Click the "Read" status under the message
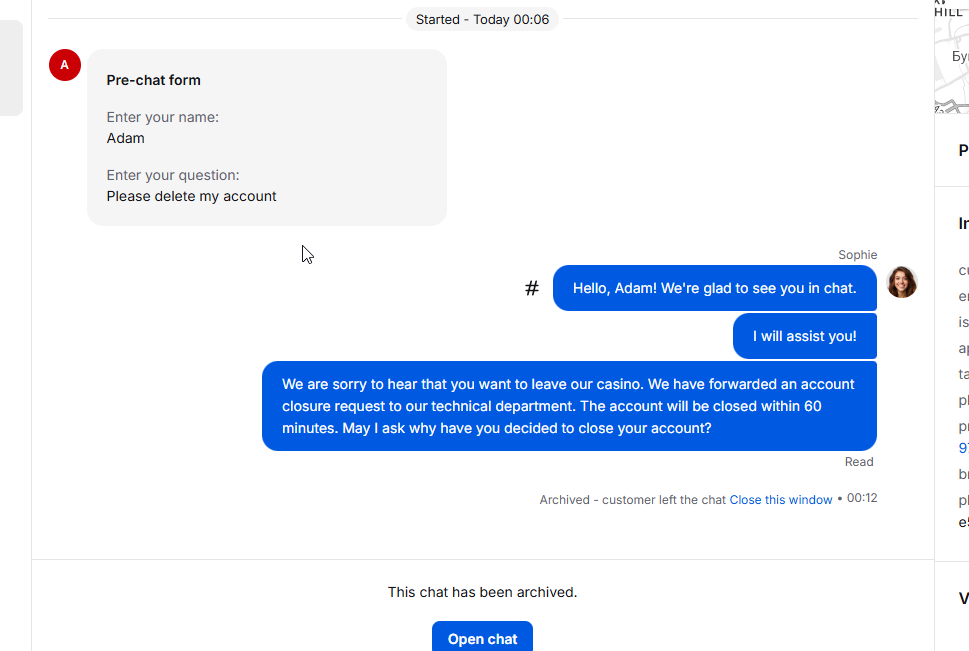This screenshot has height=651, width=969. point(859,462)
